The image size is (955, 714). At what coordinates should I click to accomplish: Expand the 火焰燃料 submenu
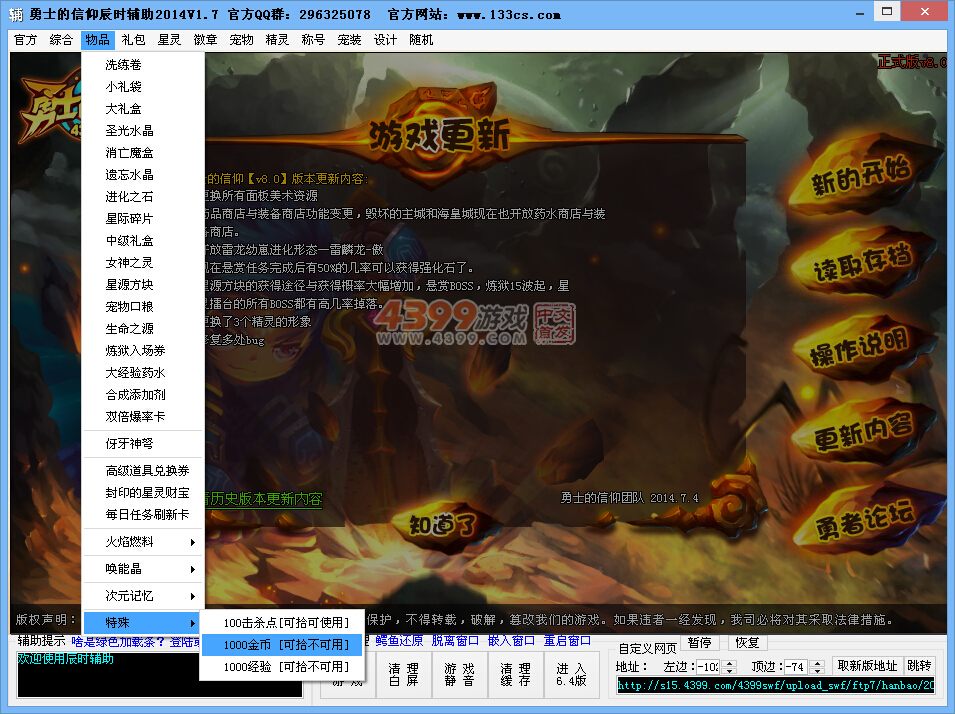(143, 542)
